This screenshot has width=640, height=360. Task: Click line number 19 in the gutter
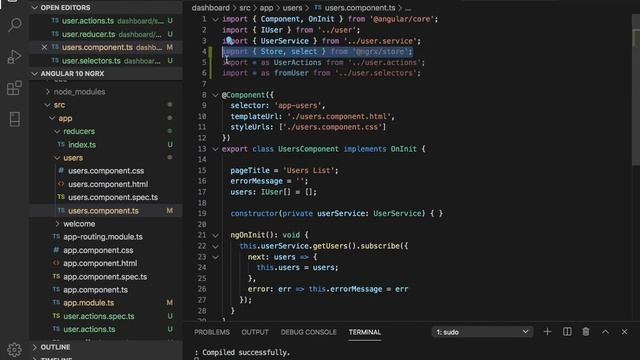click(x=202, y=213)
